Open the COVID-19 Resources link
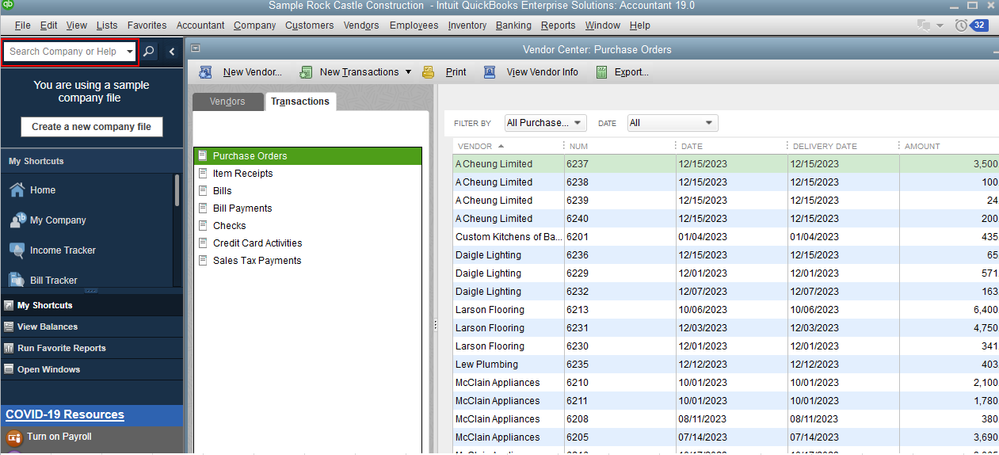 [x=65, y=415]
